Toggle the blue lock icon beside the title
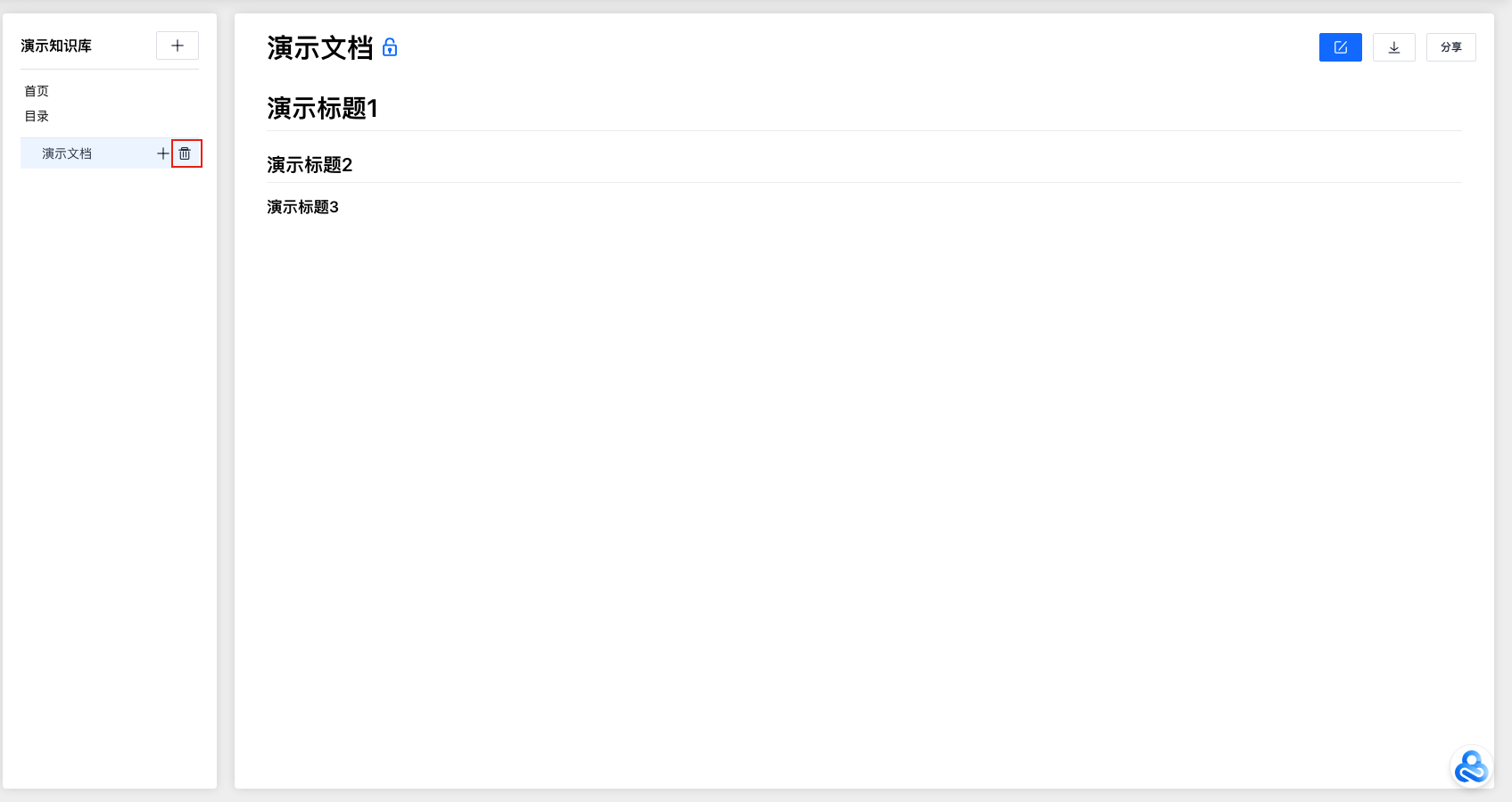1512x802 pixels. [x=390, y=47]
